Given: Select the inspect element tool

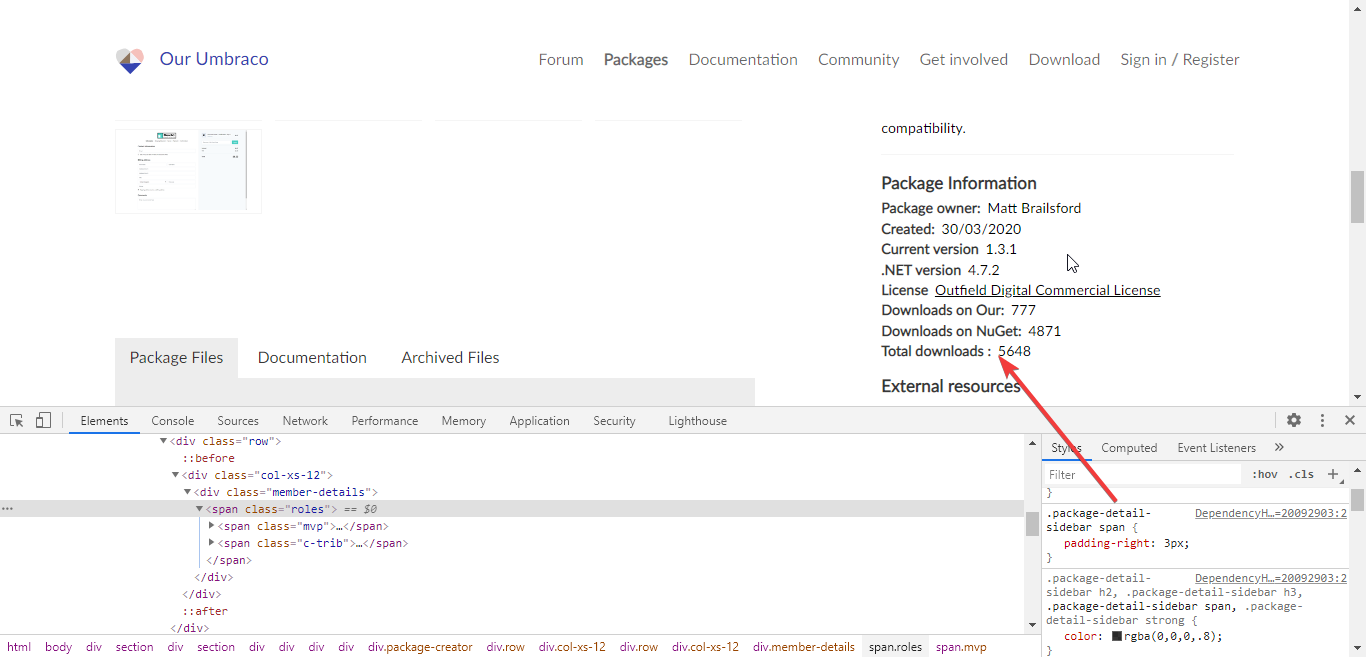Looking at the screenshot, I should [15, 420].
